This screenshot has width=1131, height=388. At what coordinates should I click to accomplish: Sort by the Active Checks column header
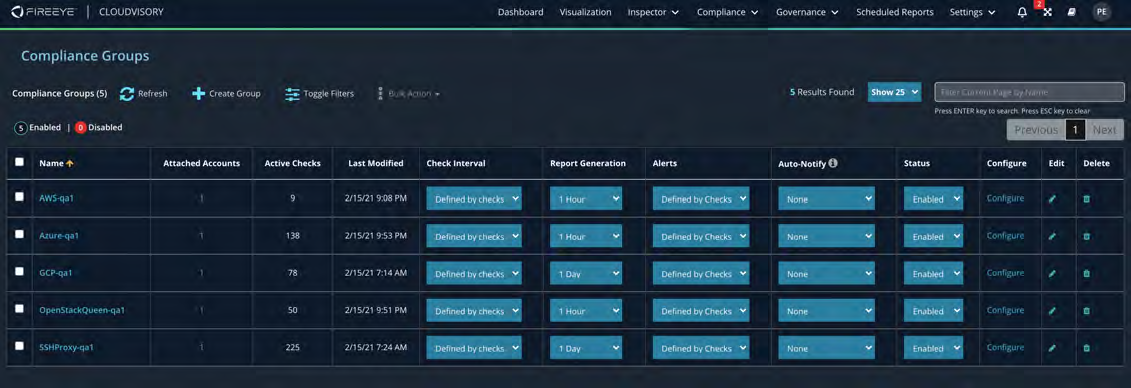pos(292,164)
